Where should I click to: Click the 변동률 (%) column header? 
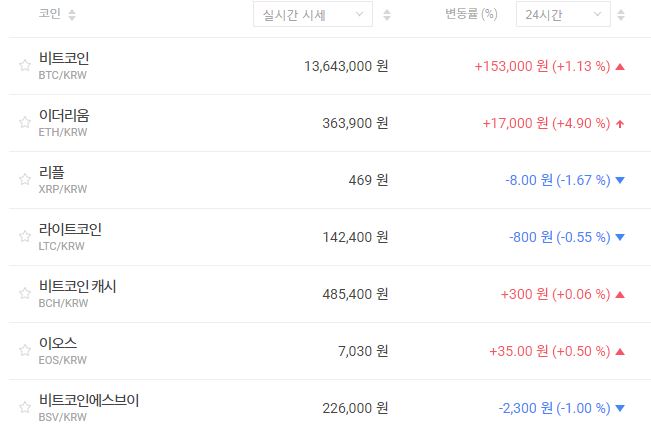pyautogui.click(x=470, y=15)
